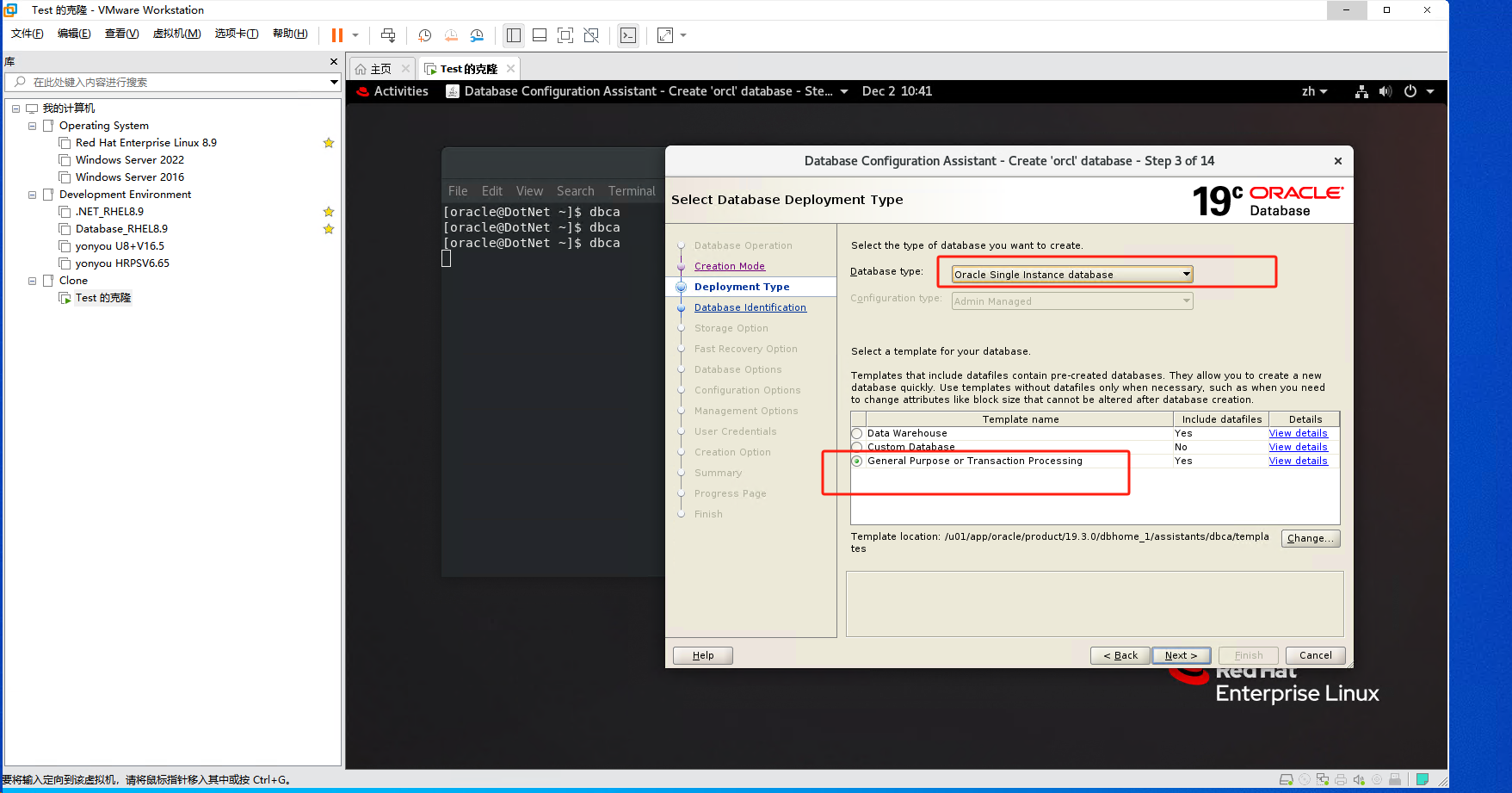Click the network adapter status icon
The height and width of the screenshot is (793, 1512).
click(x=1323, y=780)
